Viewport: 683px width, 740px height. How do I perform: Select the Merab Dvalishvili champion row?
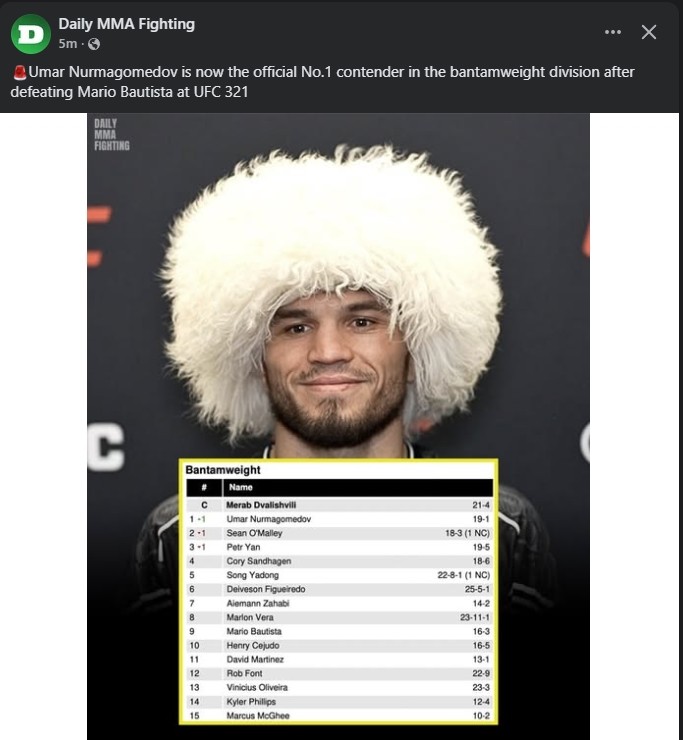click(x=339, y=505)
